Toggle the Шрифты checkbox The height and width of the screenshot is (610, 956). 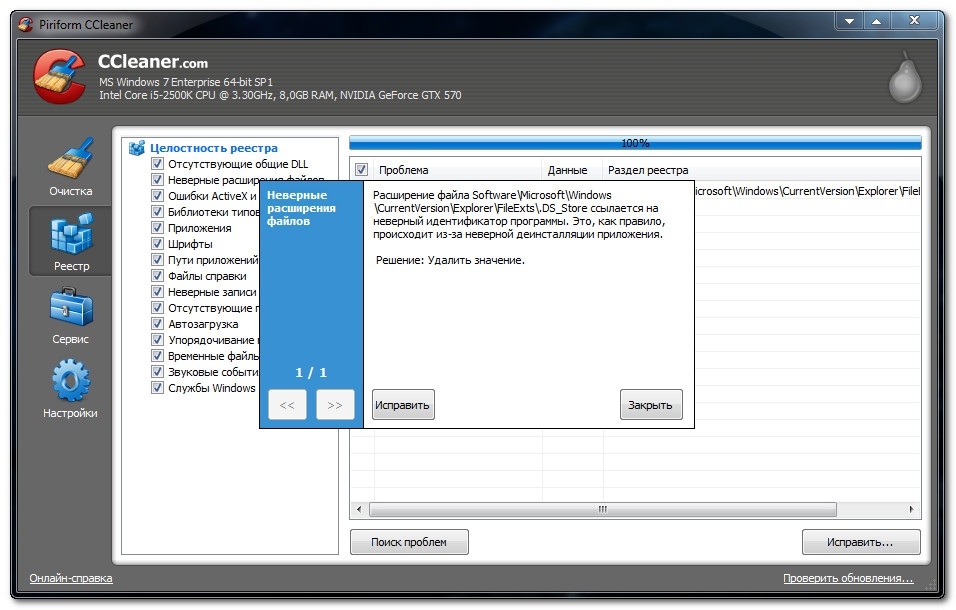coord(157,244)
